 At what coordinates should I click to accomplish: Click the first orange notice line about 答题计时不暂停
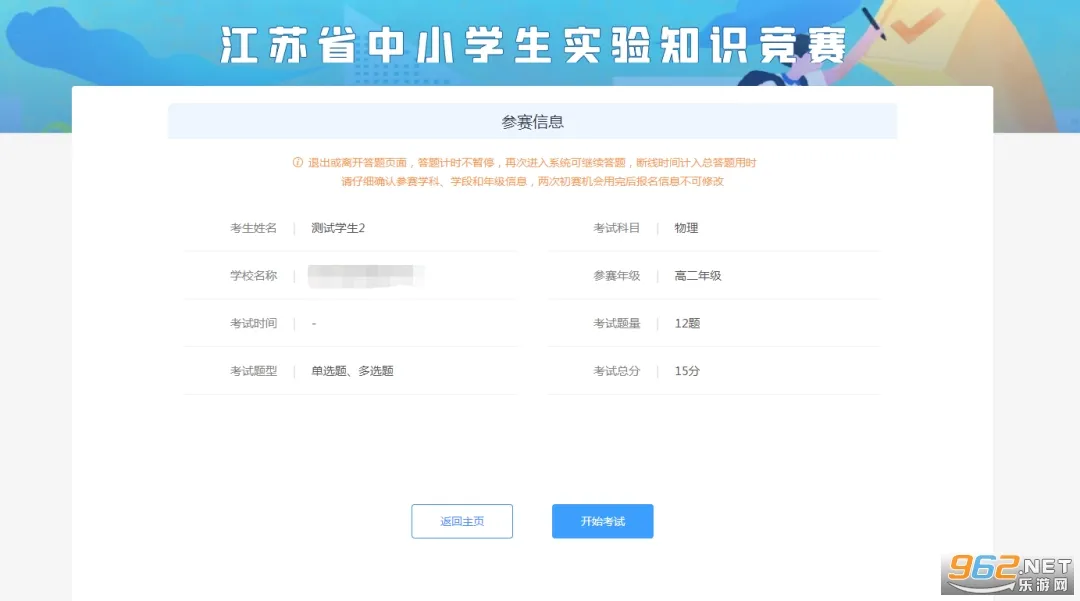click(532, 162)
